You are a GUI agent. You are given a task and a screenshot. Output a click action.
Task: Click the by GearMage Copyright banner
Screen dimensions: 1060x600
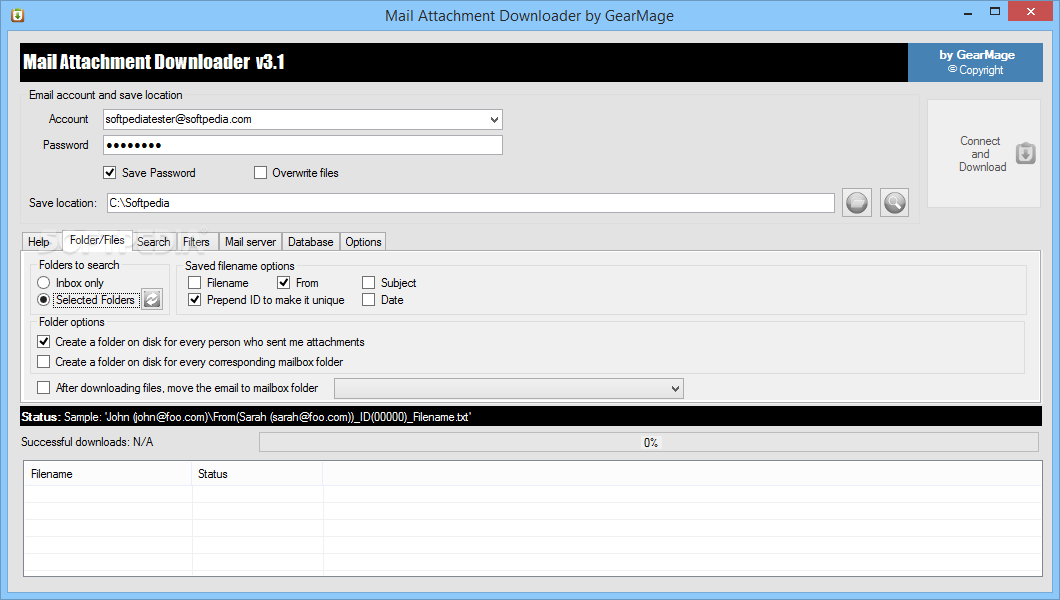pyautogui.click(x=975, y=62)
